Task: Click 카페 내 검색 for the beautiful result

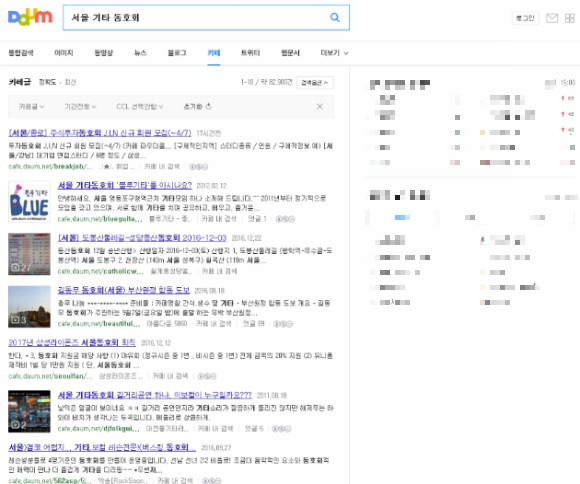Action: (214, 324)
